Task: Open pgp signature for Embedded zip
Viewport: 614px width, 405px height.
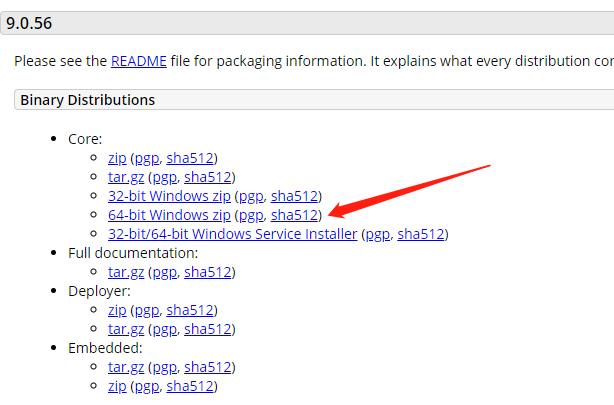Action: (x=146, y=386)
